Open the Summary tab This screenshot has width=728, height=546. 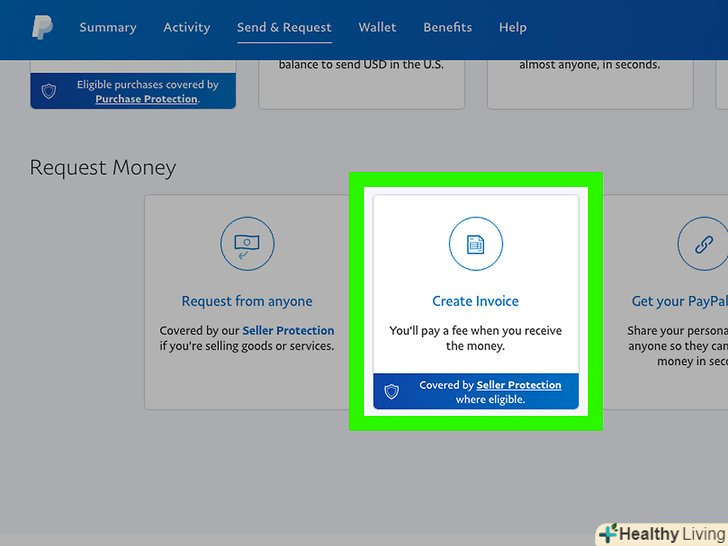108,27
